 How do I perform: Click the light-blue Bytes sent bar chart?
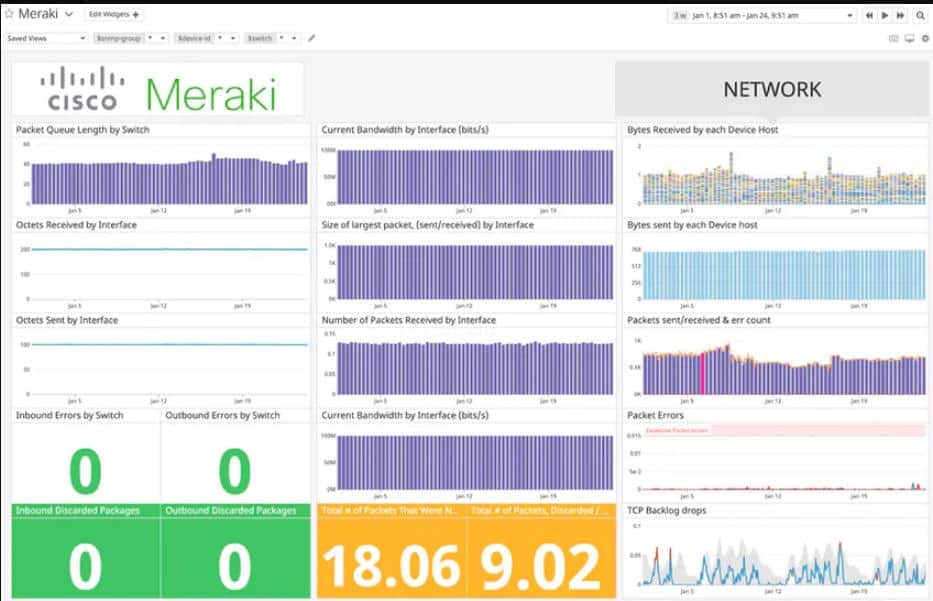point(784,275)
